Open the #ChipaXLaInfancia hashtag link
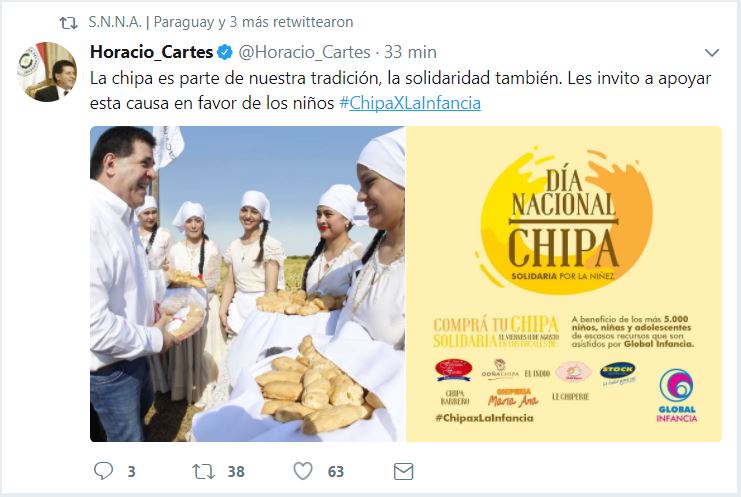This screenshot has width=741, height=497. 410,103
